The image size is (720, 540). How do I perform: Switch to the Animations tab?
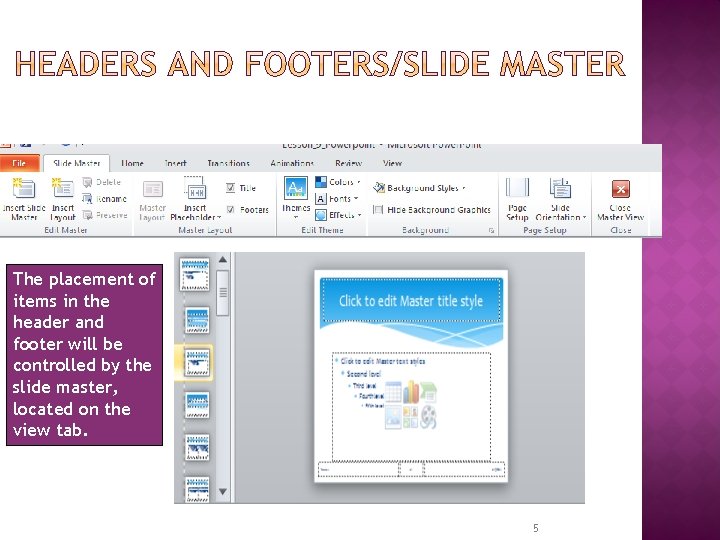pos(292,163)
